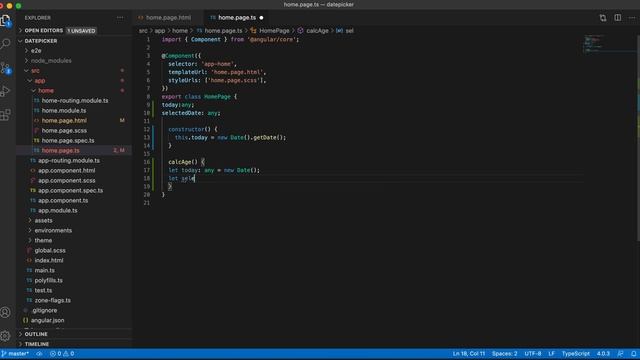Expand the Timeline section
This screenshot has width=640, height=360.
(x=37, y=344)
